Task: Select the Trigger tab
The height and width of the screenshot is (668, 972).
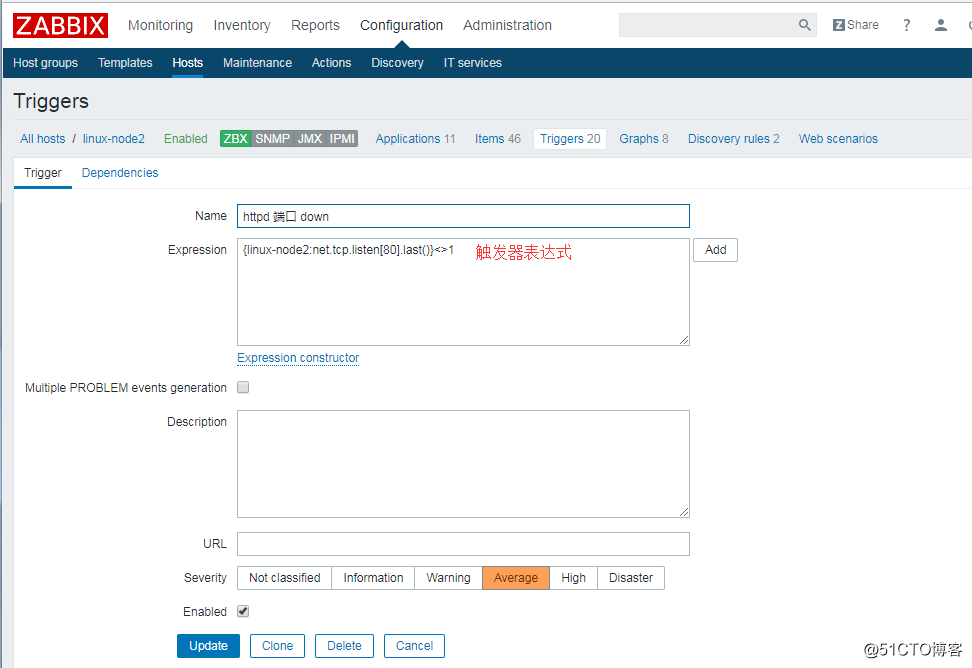Action: (43, 173)
